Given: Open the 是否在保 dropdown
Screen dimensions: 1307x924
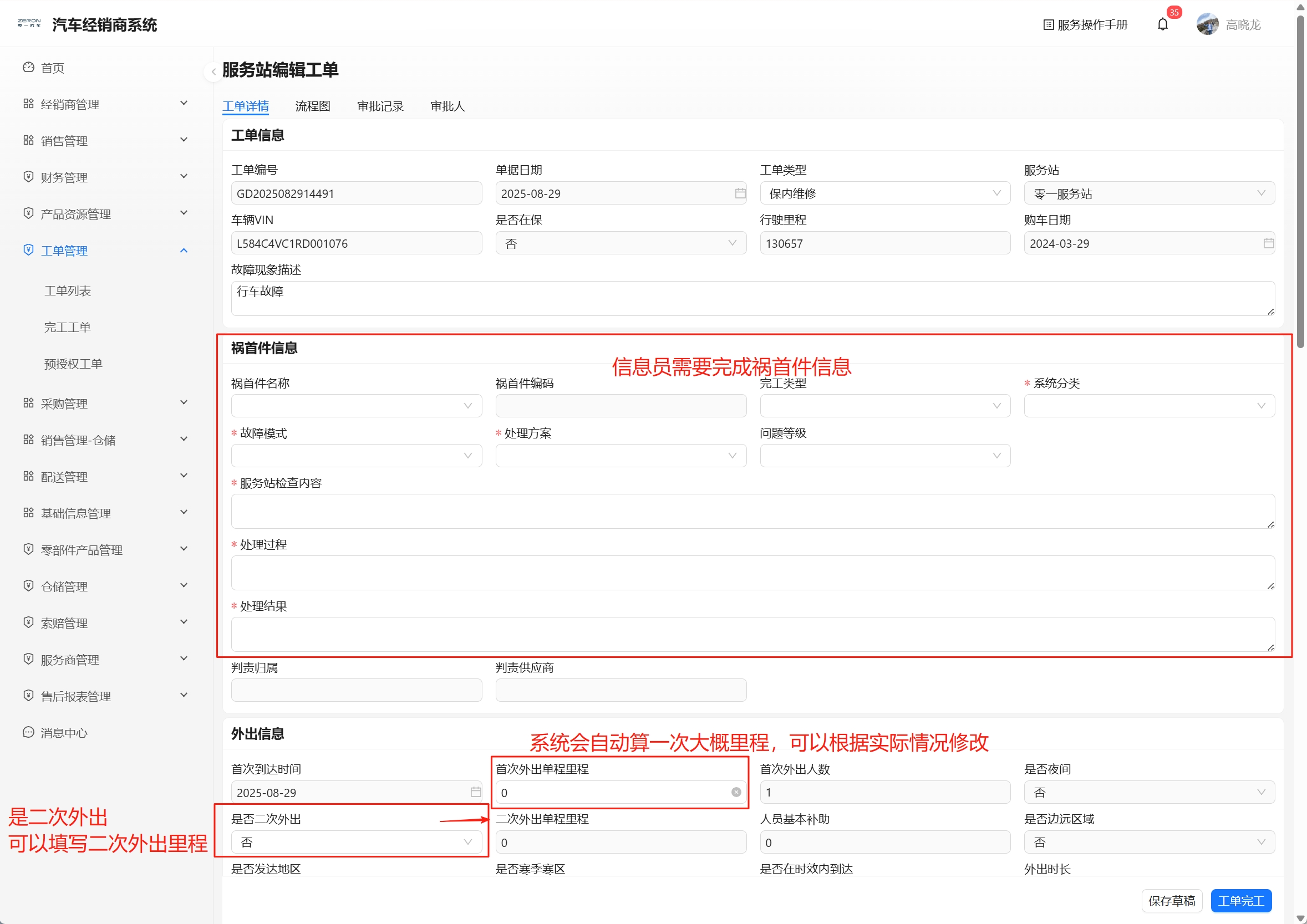Looking at the screenshot, I should pos(621,243).
